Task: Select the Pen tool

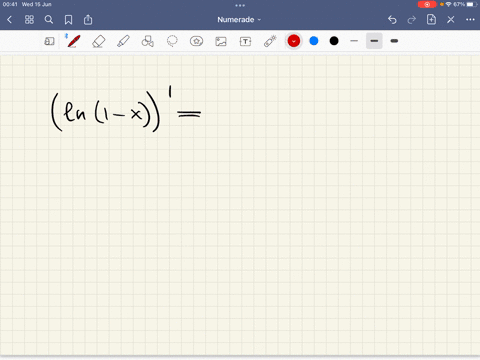Action: point(73,41)
